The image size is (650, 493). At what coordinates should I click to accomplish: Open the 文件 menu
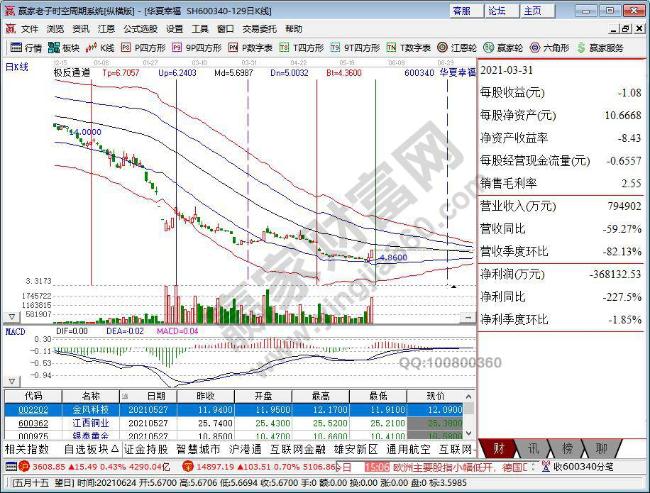pyautogui.click(x=29, y=29)
